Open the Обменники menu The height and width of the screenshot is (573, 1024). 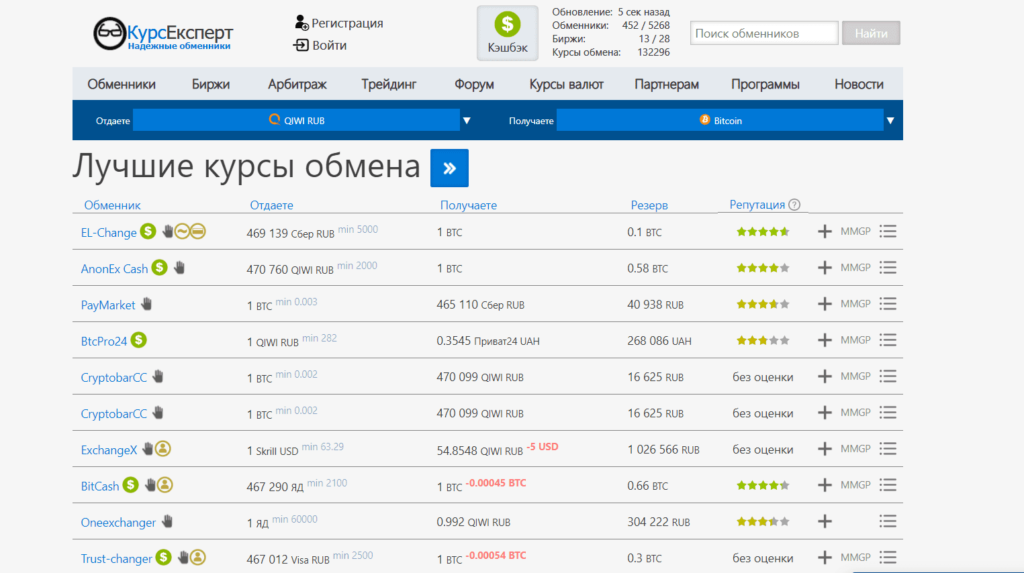[121, 84]
